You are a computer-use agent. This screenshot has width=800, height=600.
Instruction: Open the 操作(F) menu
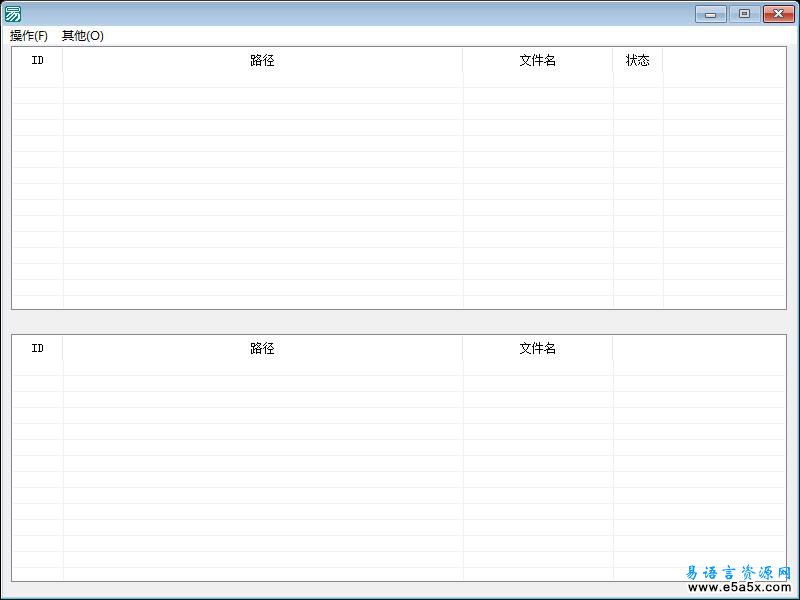pyautogui.click(x=29, y=36)
